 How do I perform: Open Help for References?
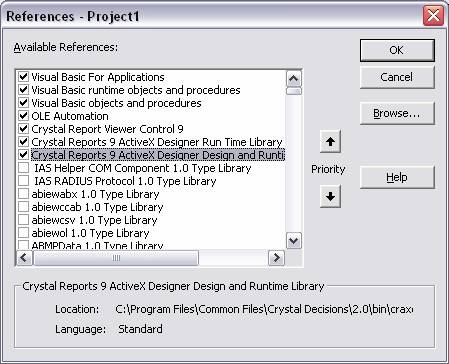coord(397,177)
